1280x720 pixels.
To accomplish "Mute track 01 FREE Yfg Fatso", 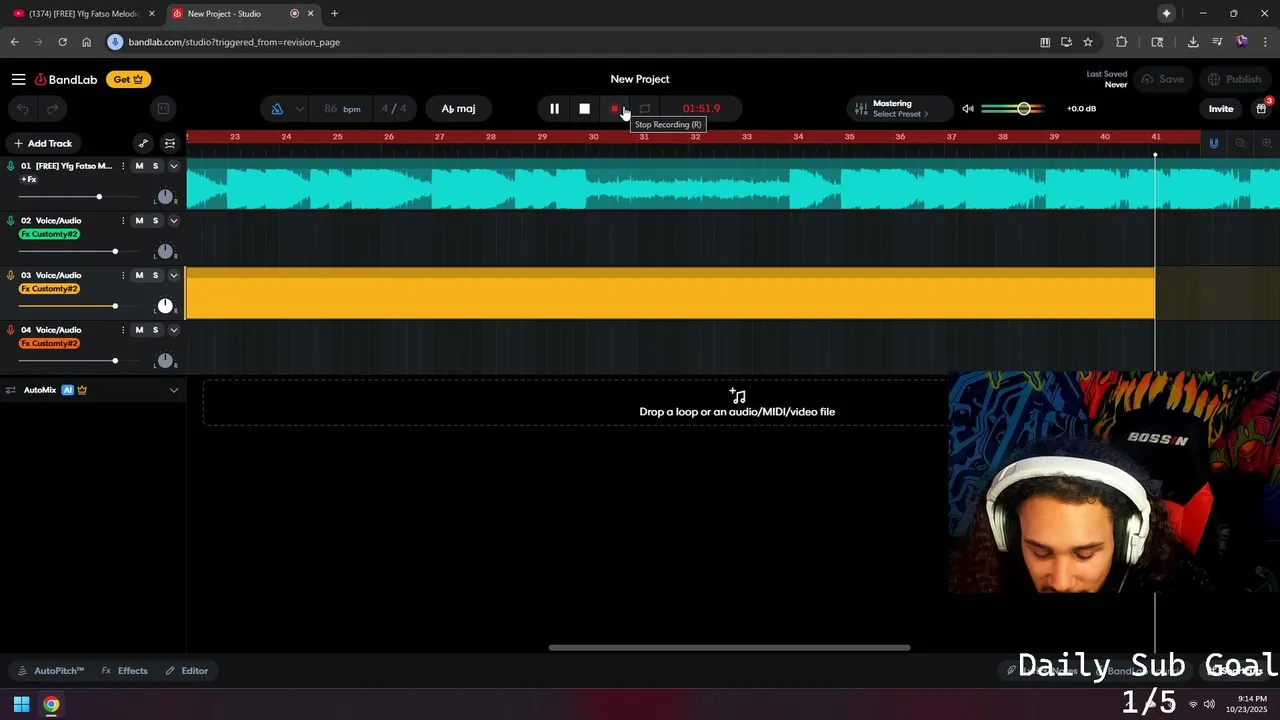I will [139, 166].
